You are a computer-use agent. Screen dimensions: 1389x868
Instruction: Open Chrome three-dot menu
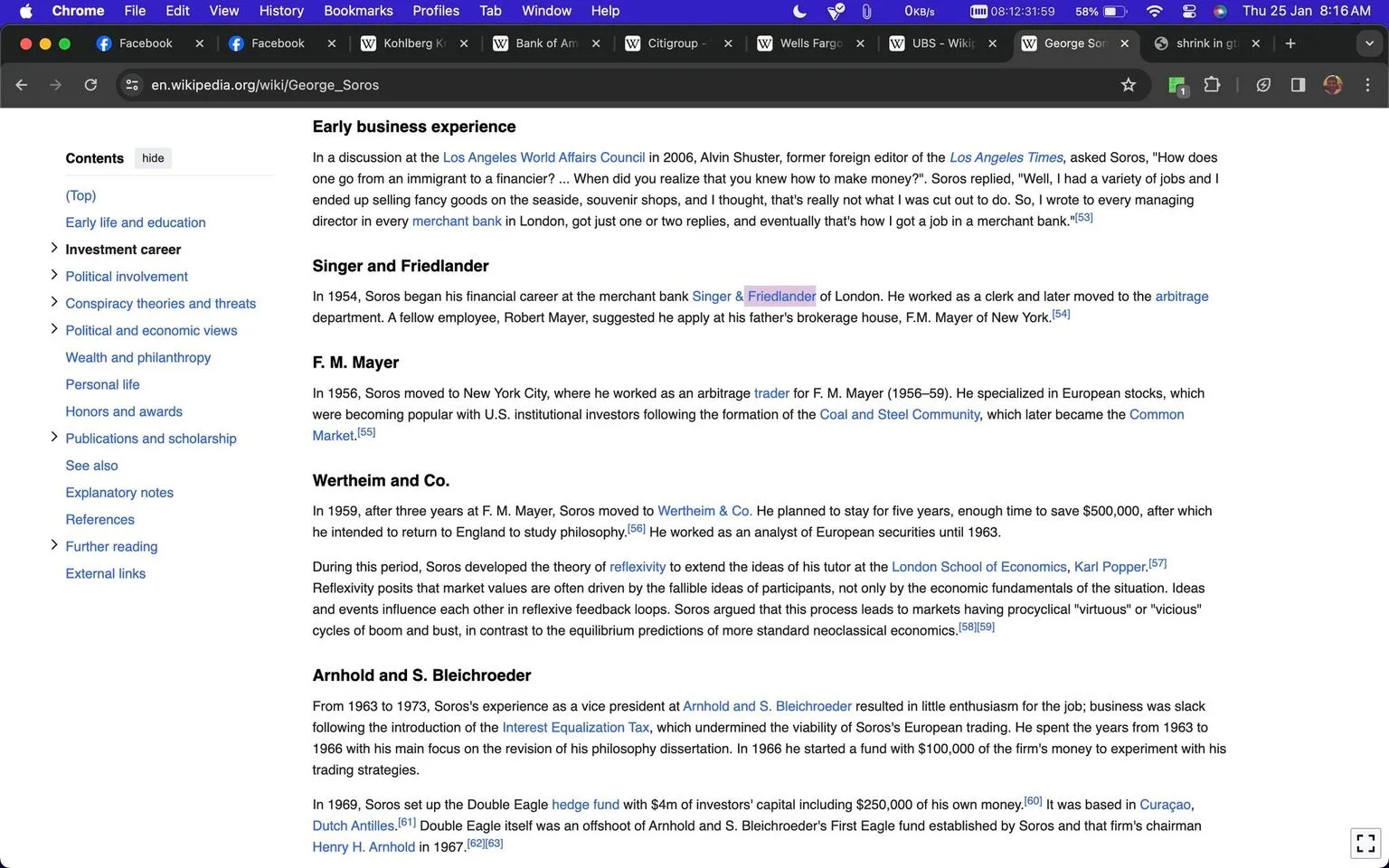(x=1367, y=85)
